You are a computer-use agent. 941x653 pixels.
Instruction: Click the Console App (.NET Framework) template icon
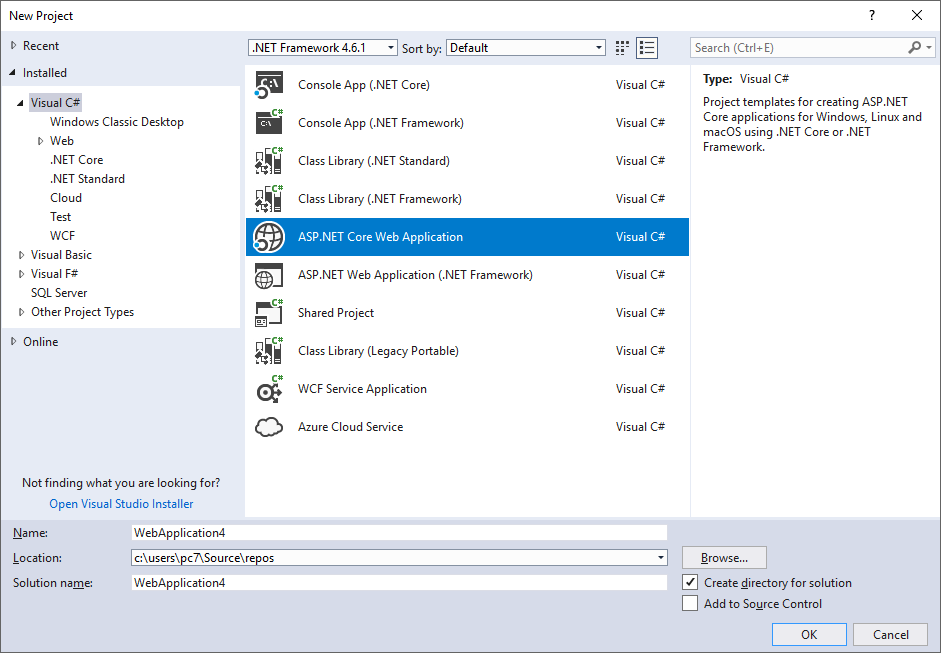click(x=268, y=123)
